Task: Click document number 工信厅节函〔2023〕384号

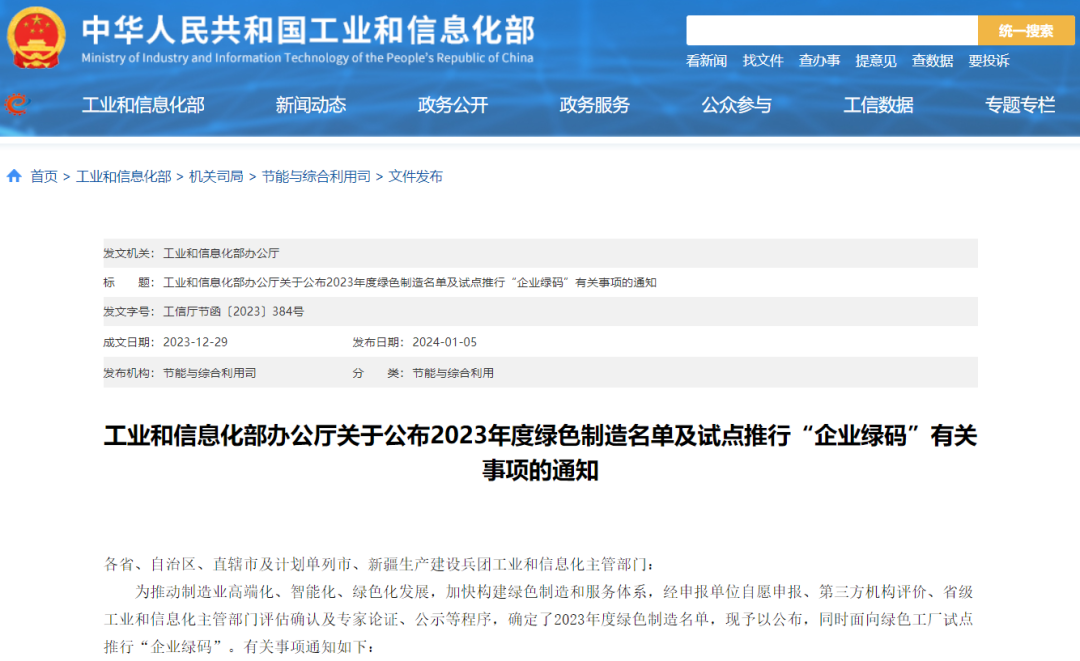Action: (x=233, y=312)
